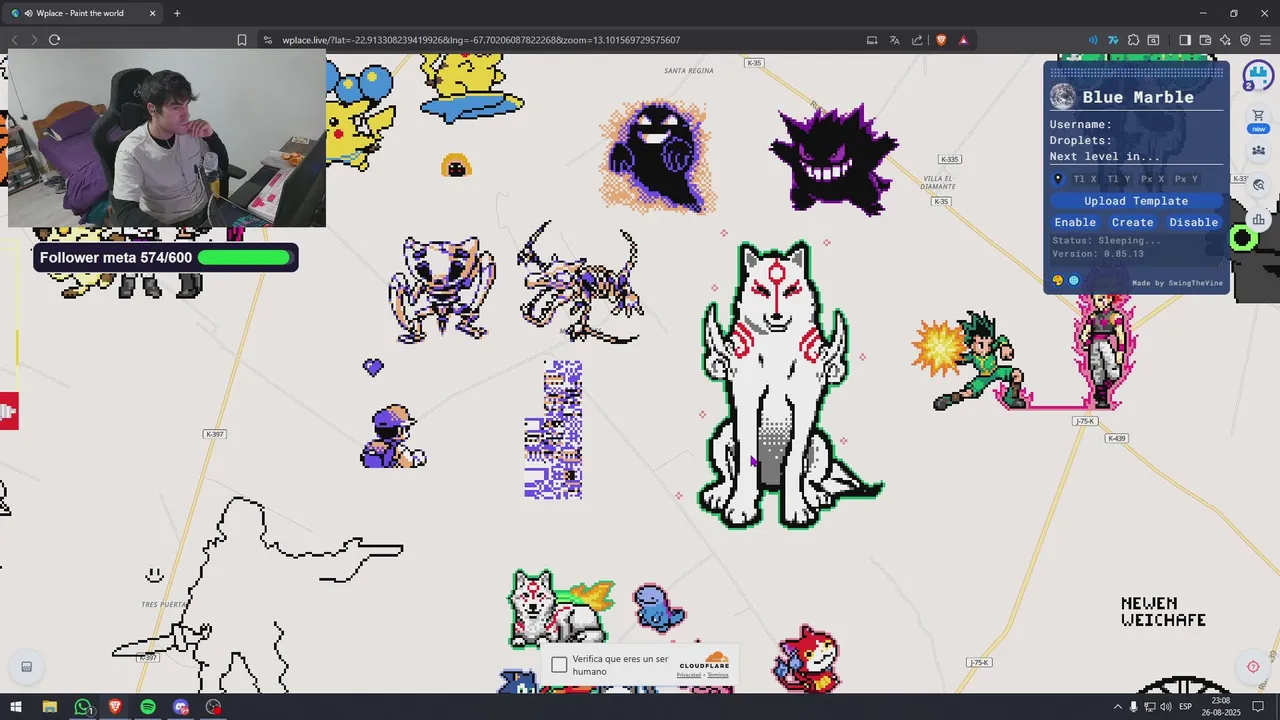
Task: Open Spotify from the taskbar
Action: point(148,707)
